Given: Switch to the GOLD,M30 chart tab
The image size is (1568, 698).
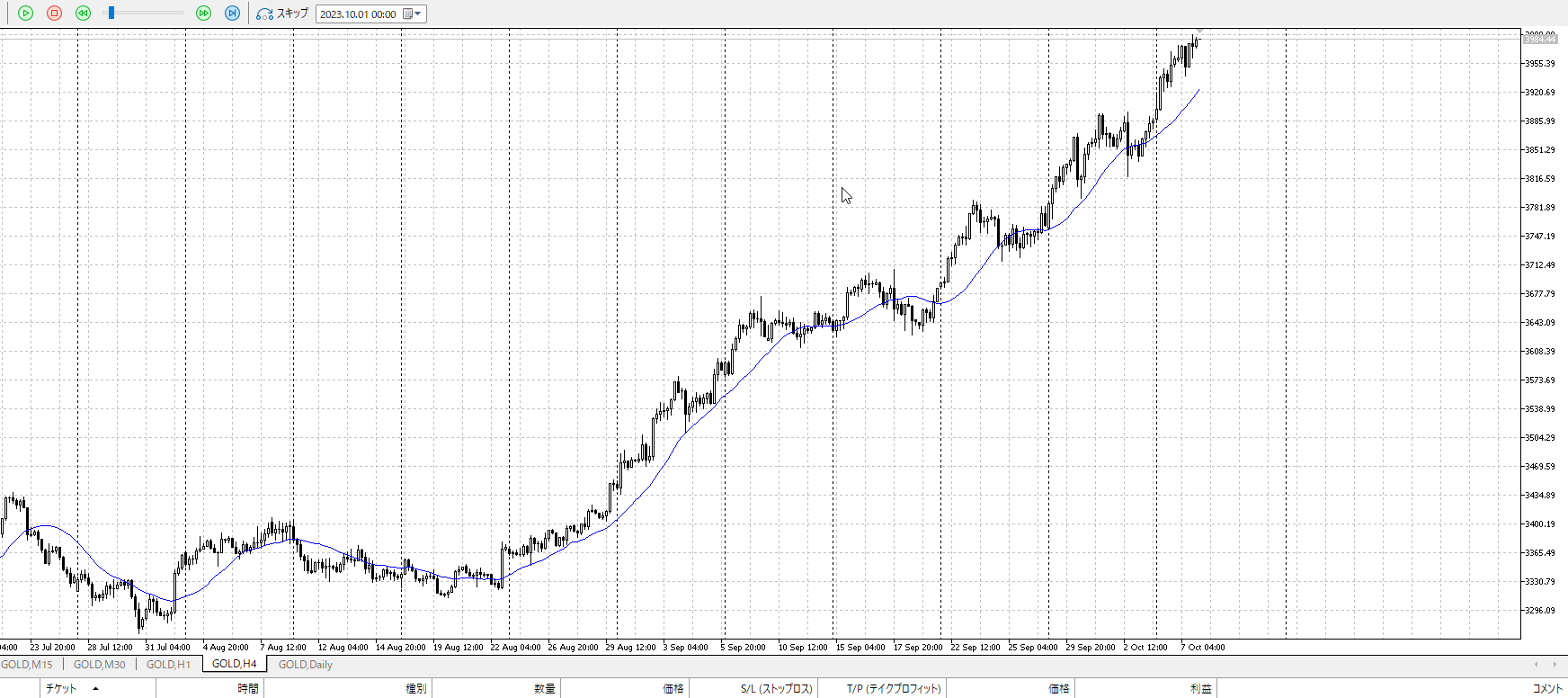Looking at the screenshot, I should (x=99, y=665).
